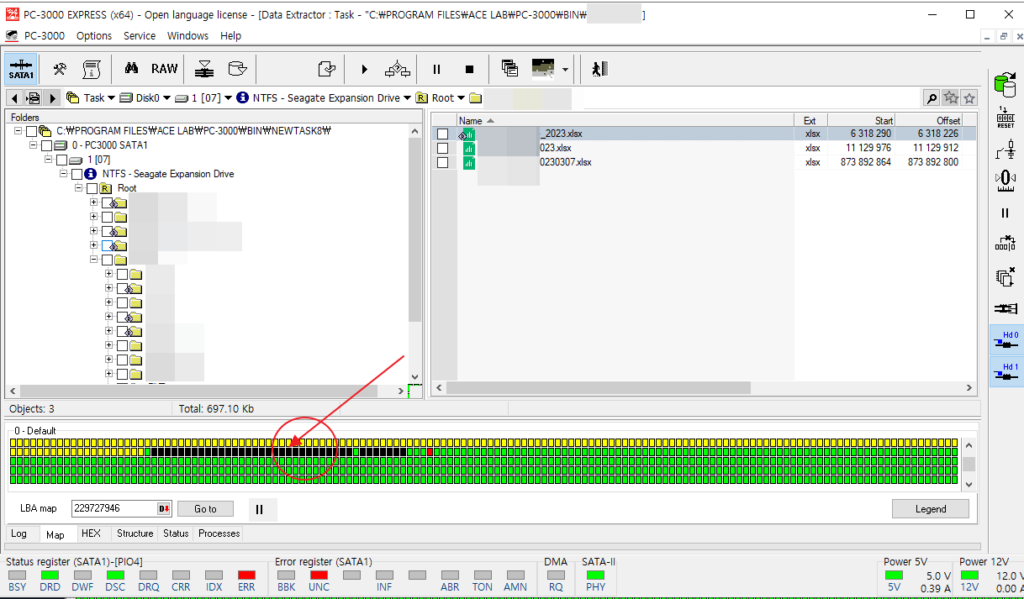Check the Root folder checkbox
The height and width of the screenshot is (599, 1024).
91,189
